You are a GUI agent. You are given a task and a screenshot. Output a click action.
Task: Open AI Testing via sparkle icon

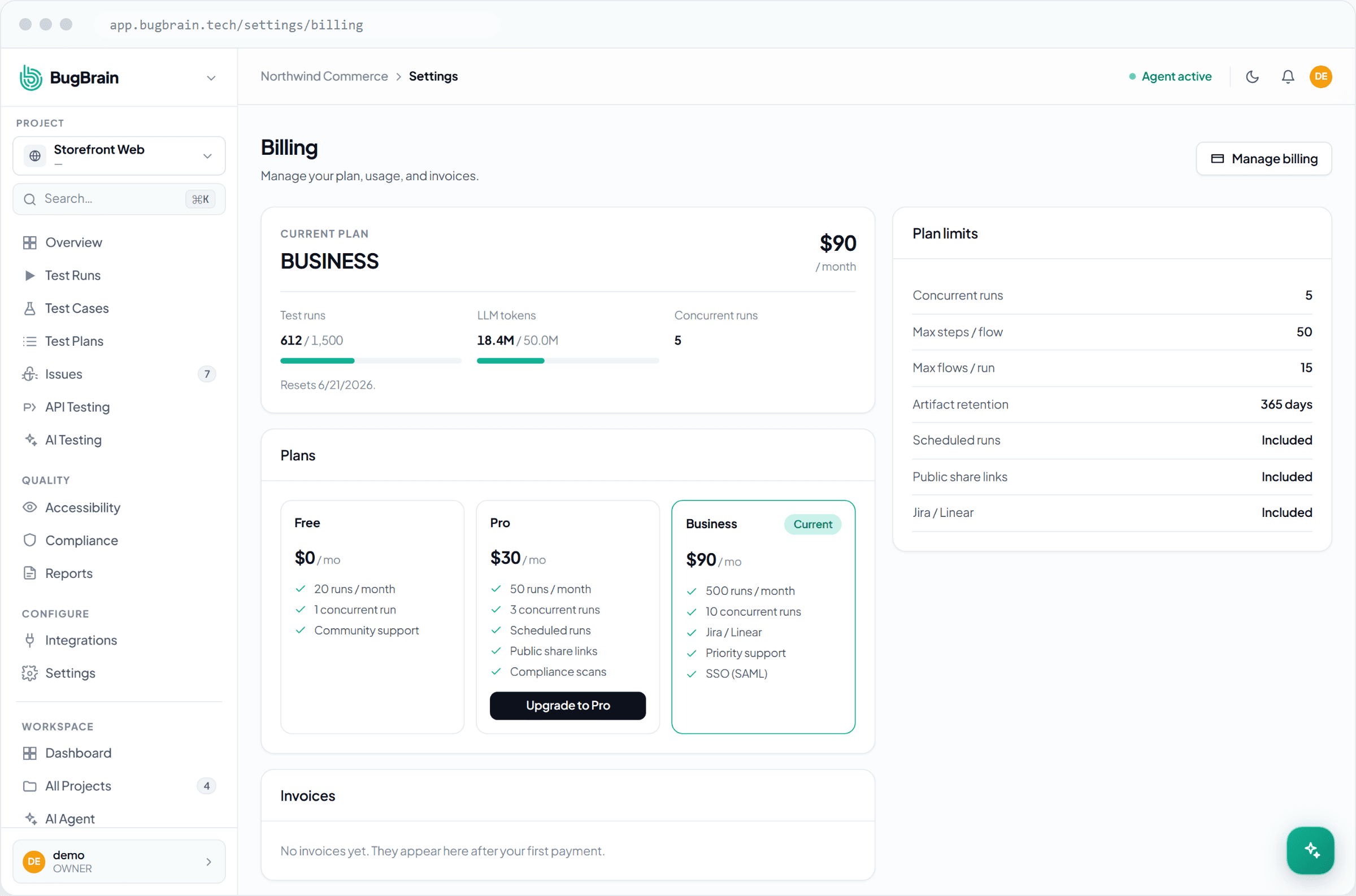(30, 440)
